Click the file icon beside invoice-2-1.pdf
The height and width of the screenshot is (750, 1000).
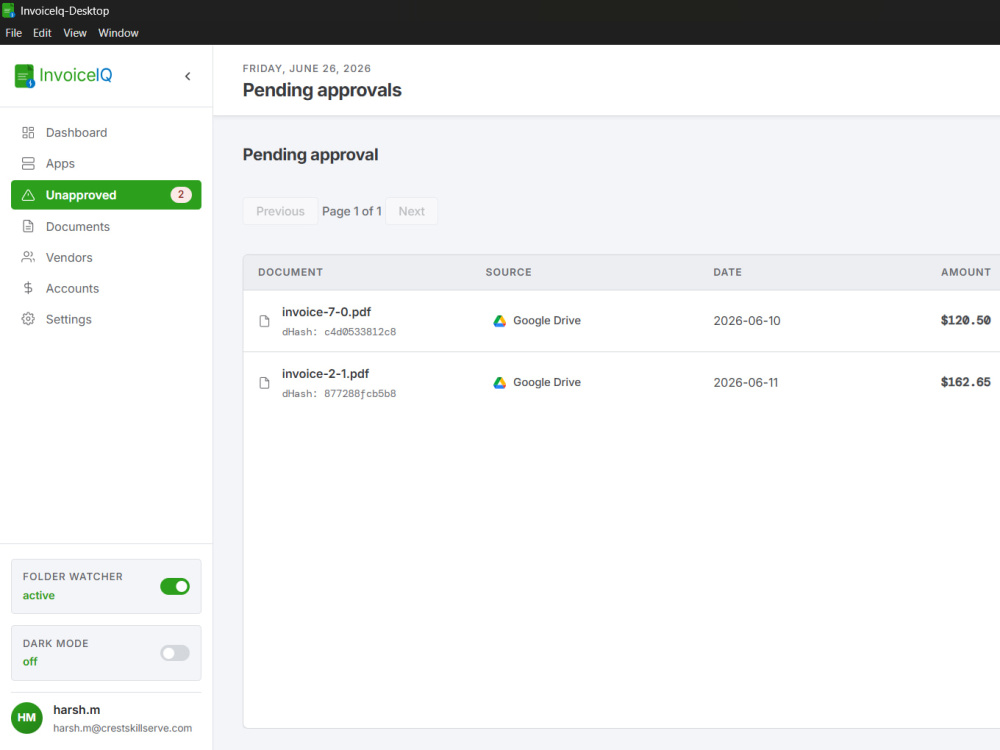click(x=264, y=383)
